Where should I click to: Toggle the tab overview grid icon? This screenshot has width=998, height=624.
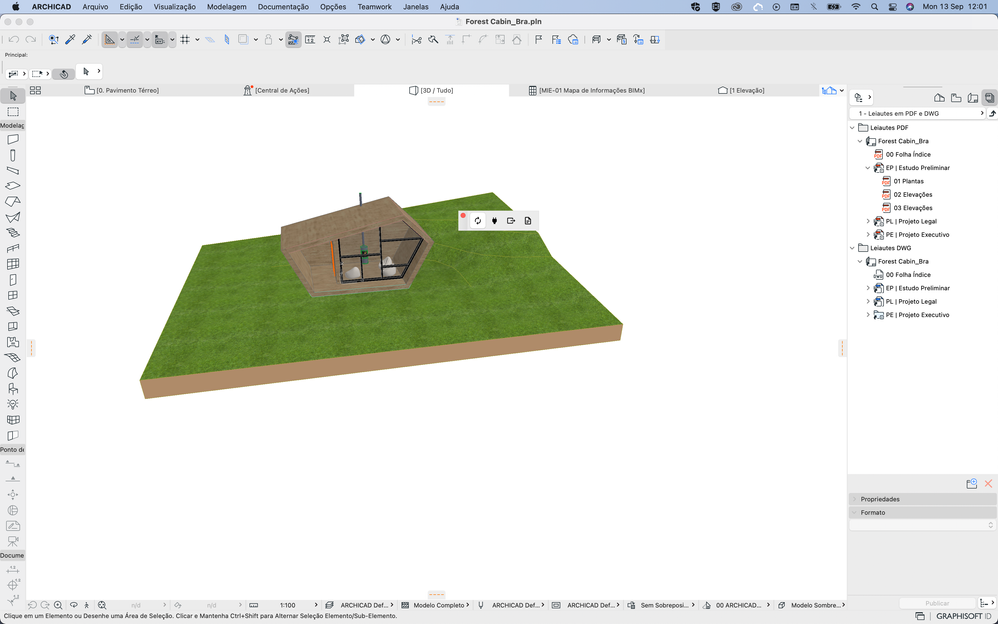pos(36,90)
